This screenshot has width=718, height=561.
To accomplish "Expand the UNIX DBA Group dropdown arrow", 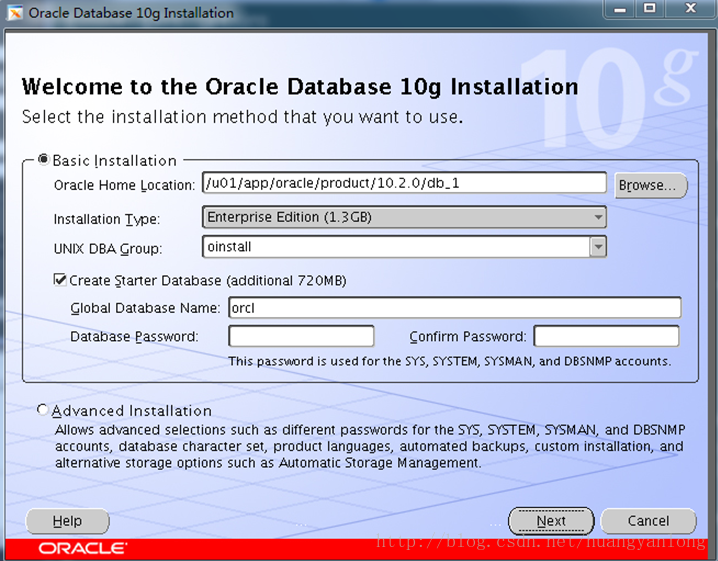I will (x=598, y=247).
